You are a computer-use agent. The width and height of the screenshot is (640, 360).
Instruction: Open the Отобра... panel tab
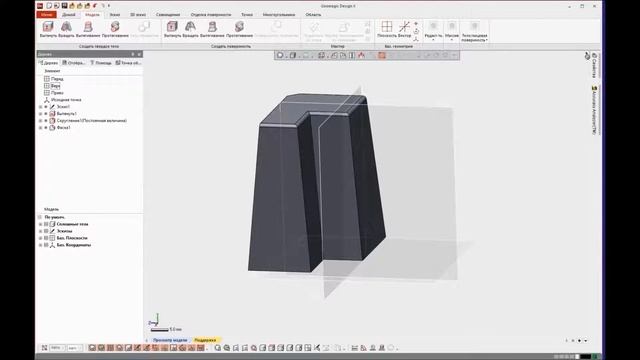(x=74, y=63)
